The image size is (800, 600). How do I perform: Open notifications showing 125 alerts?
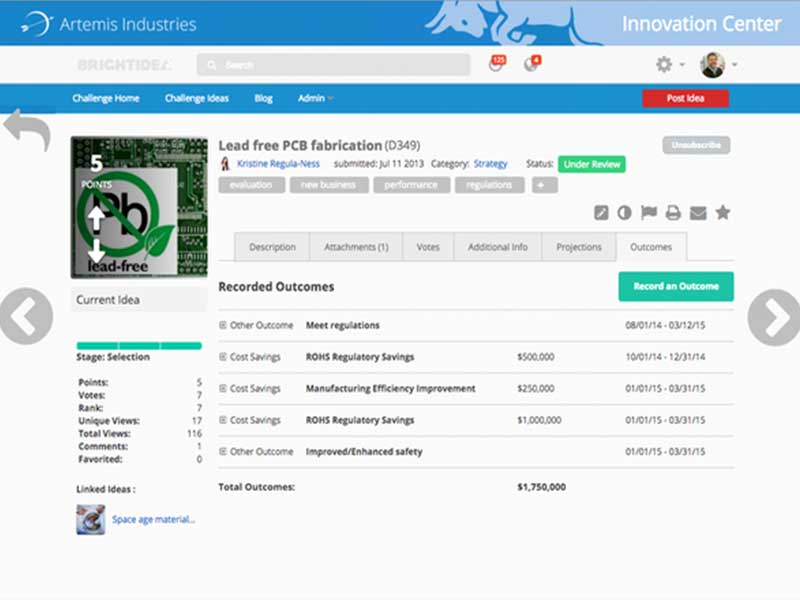(x=495, y=63)
